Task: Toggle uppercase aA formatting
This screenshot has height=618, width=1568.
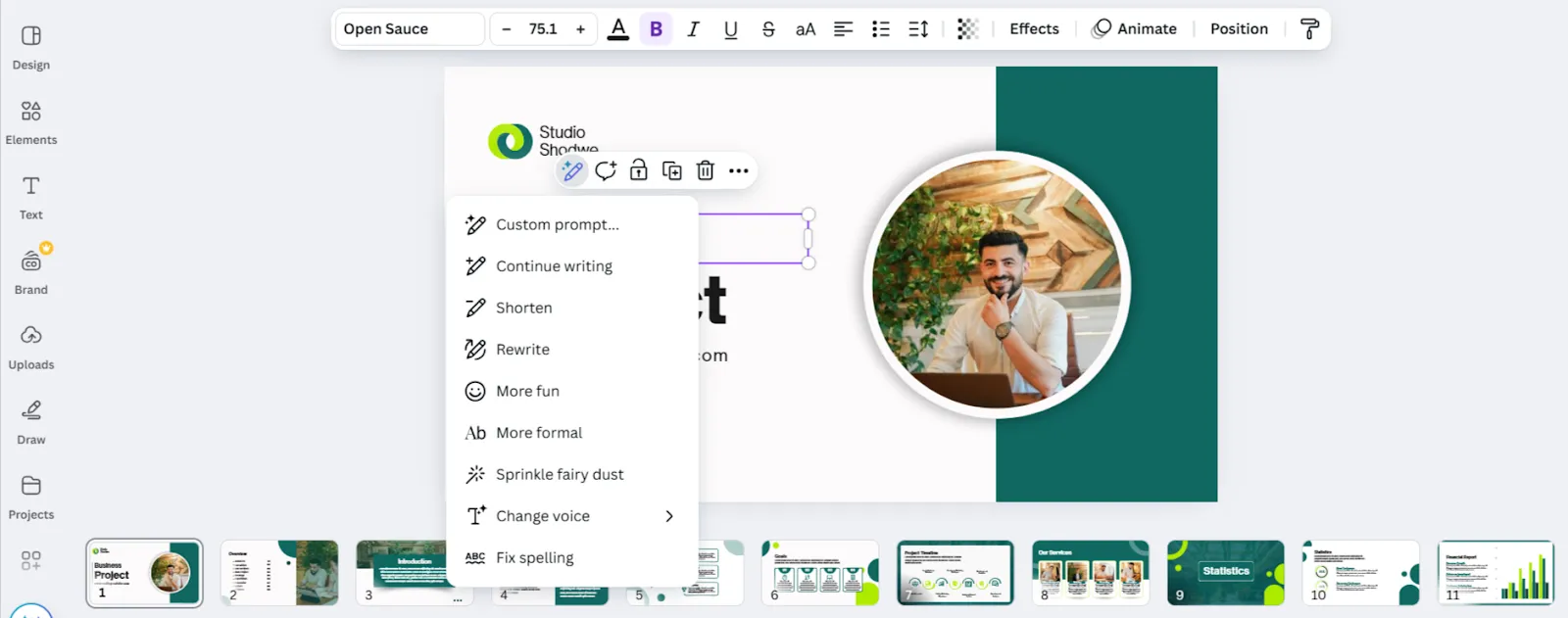Action: click(806, 29)
